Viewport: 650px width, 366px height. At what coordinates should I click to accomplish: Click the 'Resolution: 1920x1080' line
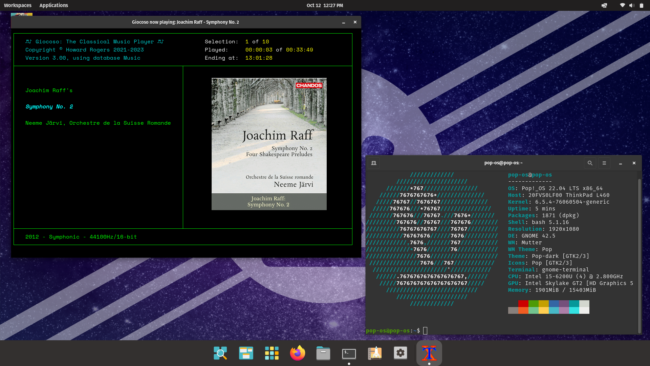point(543,229)
